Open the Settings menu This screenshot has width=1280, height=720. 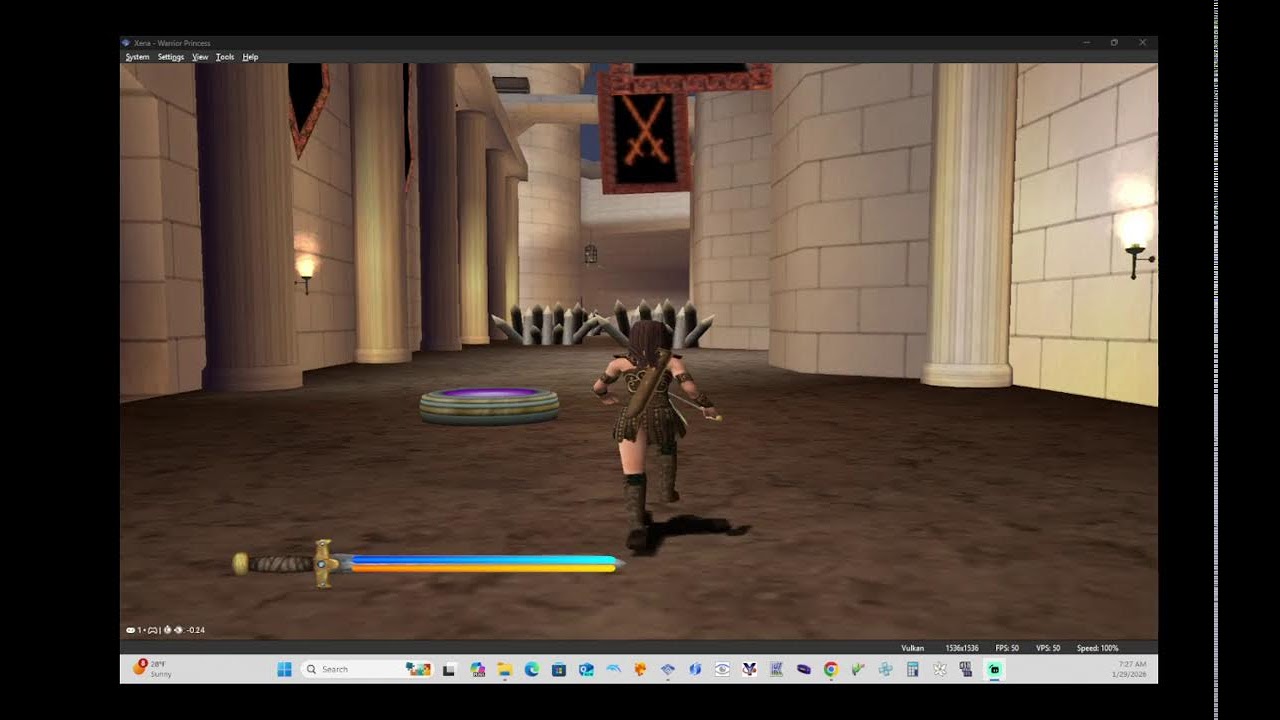click(x=171, y=57)
